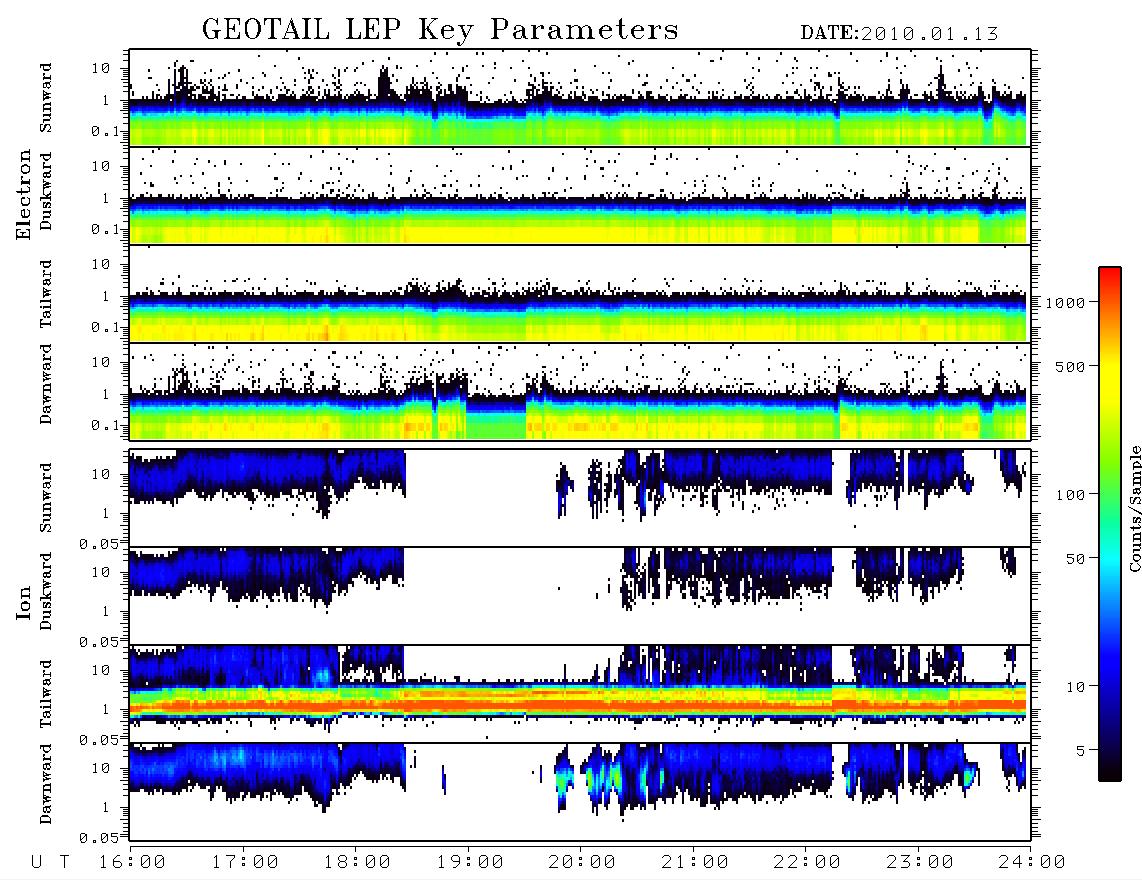This screenshot has width=1142, height=880.
Task: Click the "16:00" time tick label
Action: [x=132, y=863]
